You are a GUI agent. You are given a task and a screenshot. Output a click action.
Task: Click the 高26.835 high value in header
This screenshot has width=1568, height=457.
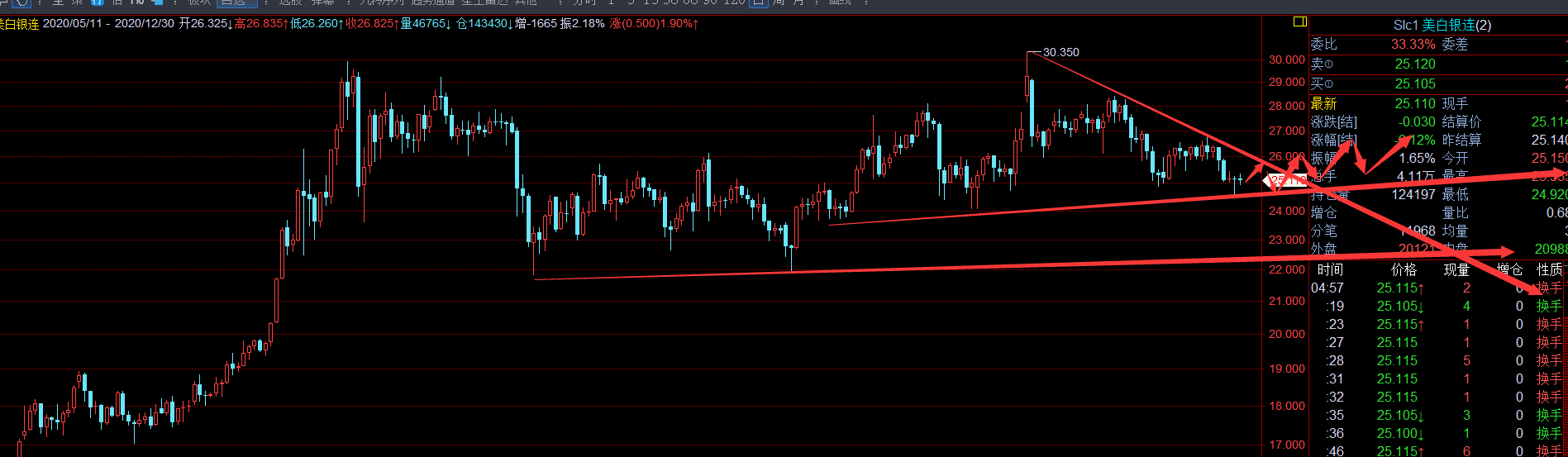point(260,24)
